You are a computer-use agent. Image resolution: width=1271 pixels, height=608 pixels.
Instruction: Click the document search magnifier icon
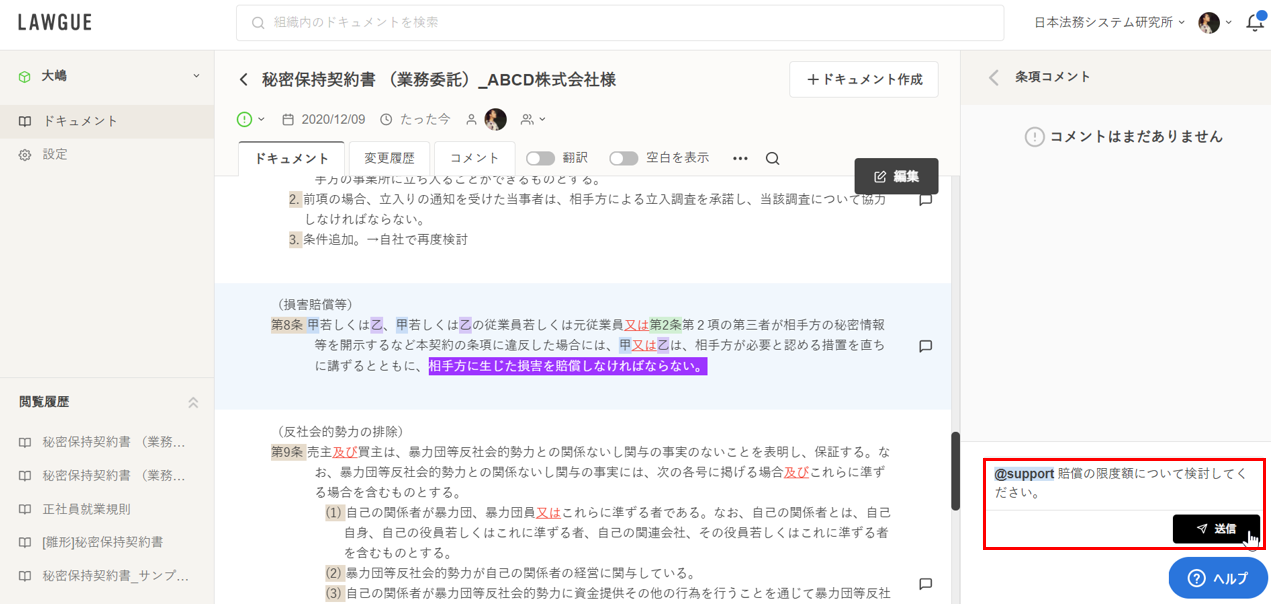pyautogui.click(x=772, y=158)
